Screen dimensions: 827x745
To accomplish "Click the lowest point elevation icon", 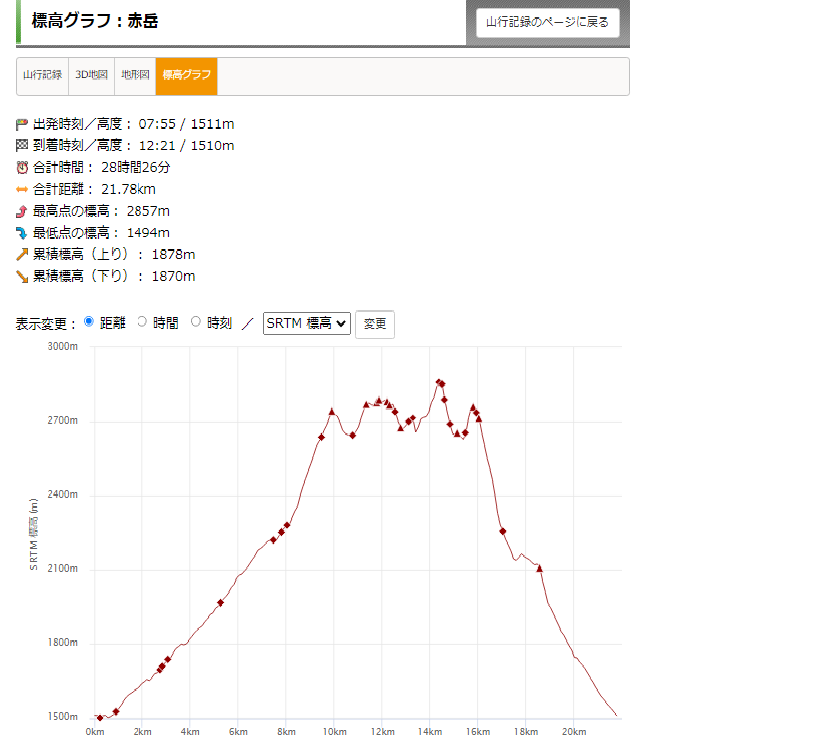I will tap(22, 233).
